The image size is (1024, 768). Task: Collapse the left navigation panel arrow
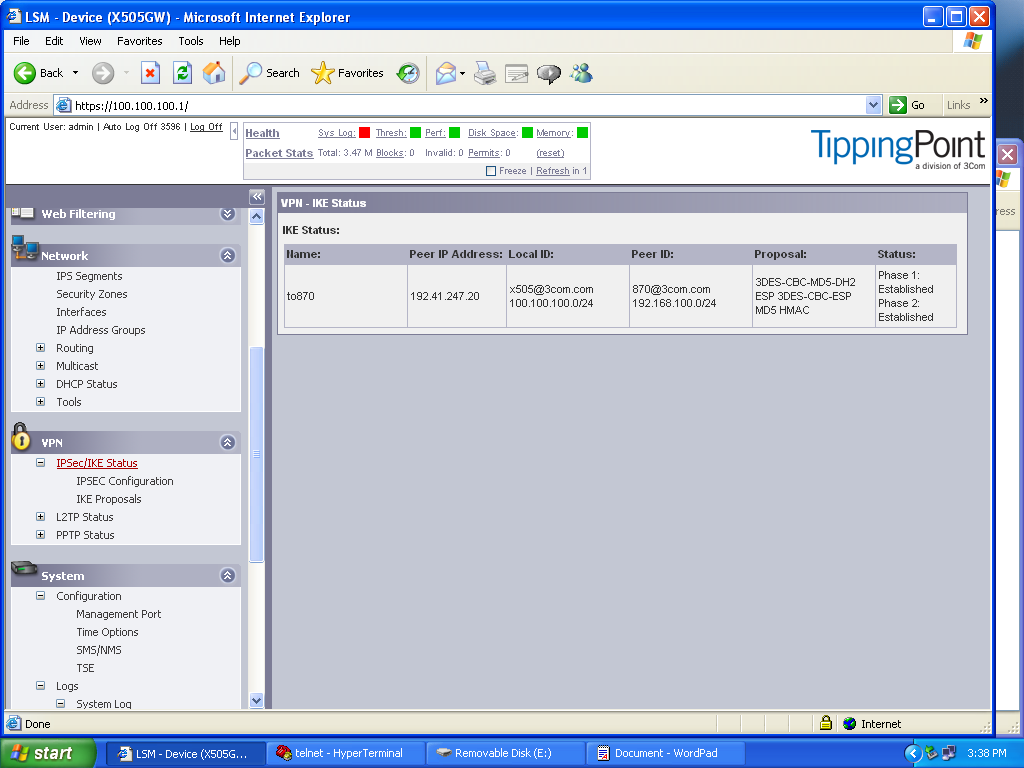pos(256,197)
